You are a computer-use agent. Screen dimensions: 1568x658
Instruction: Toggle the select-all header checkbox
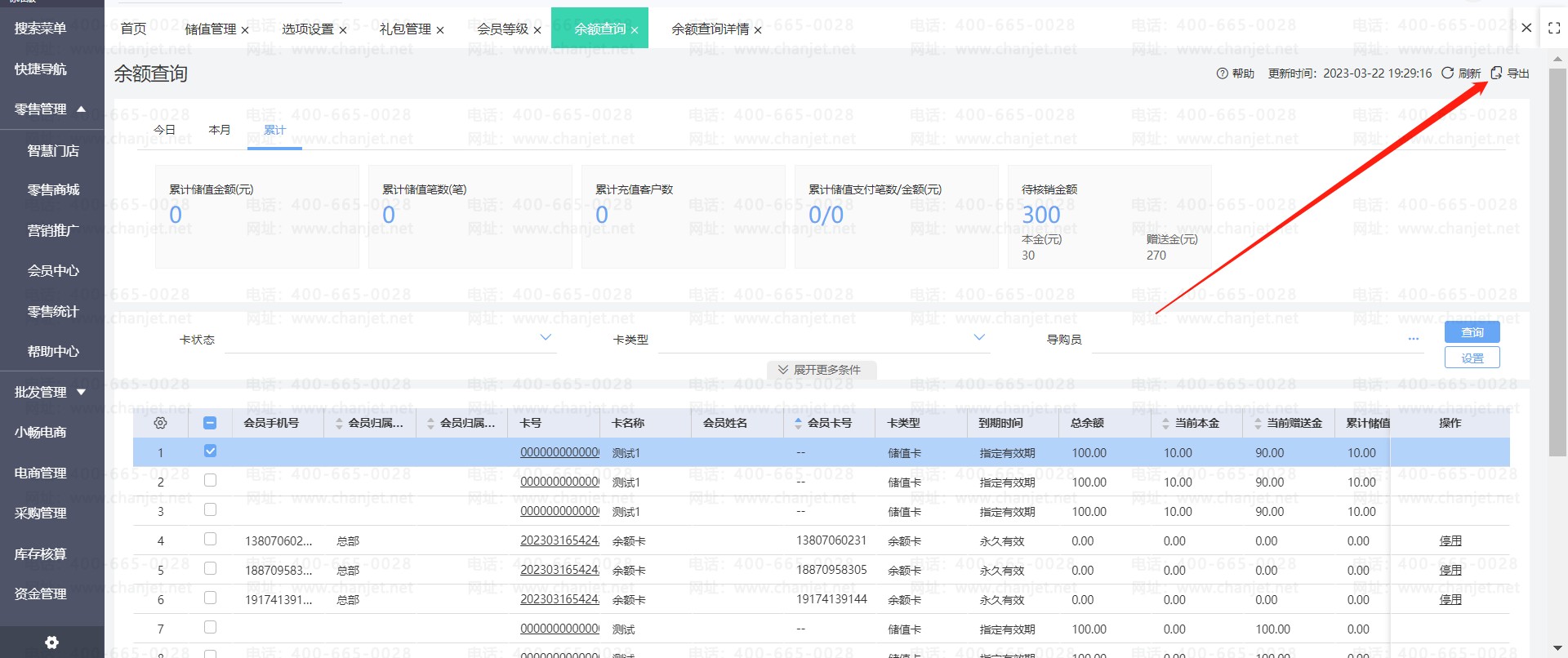coord(210,423)
